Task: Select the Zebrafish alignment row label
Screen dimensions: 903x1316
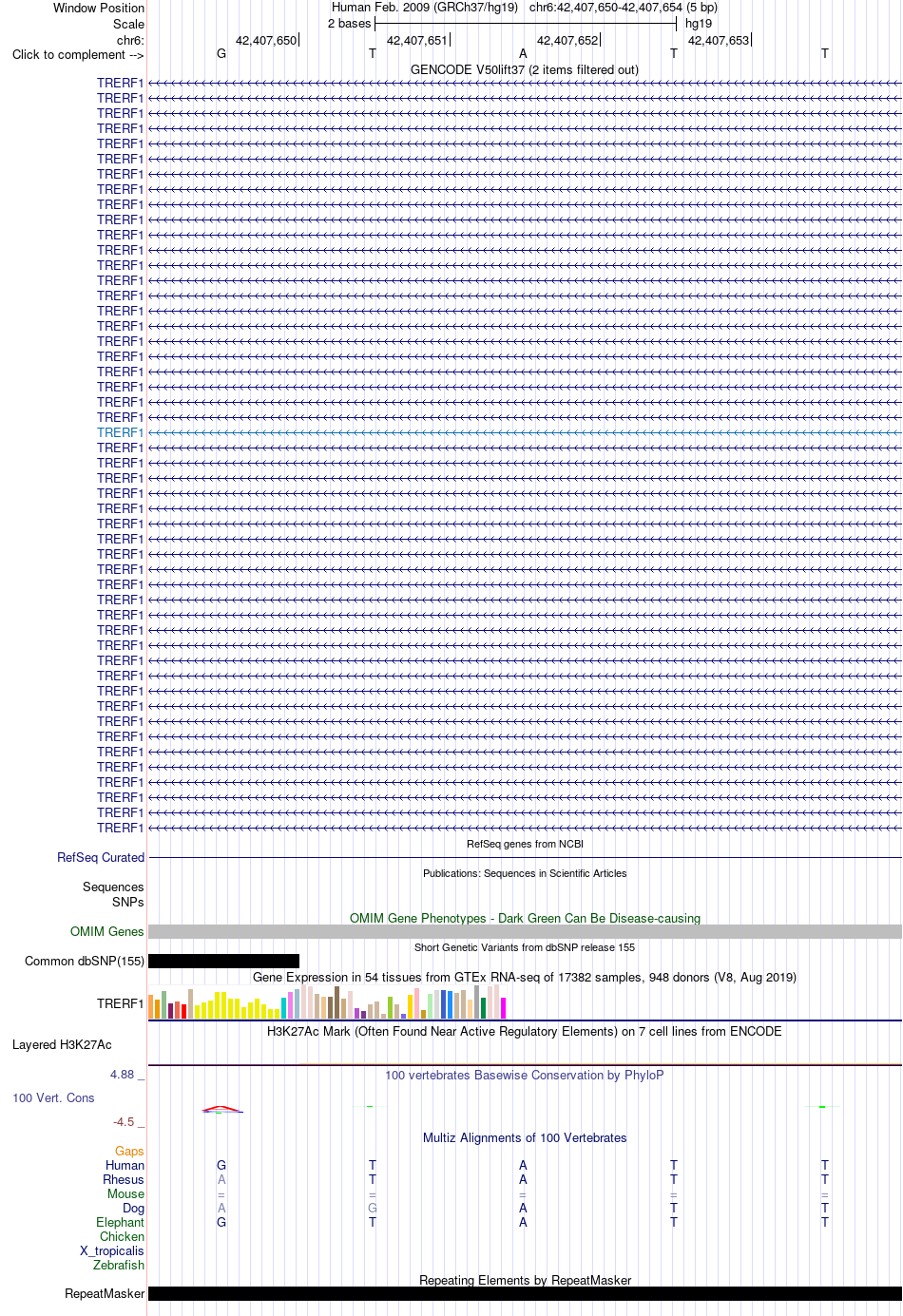Action: [119, 1265]
